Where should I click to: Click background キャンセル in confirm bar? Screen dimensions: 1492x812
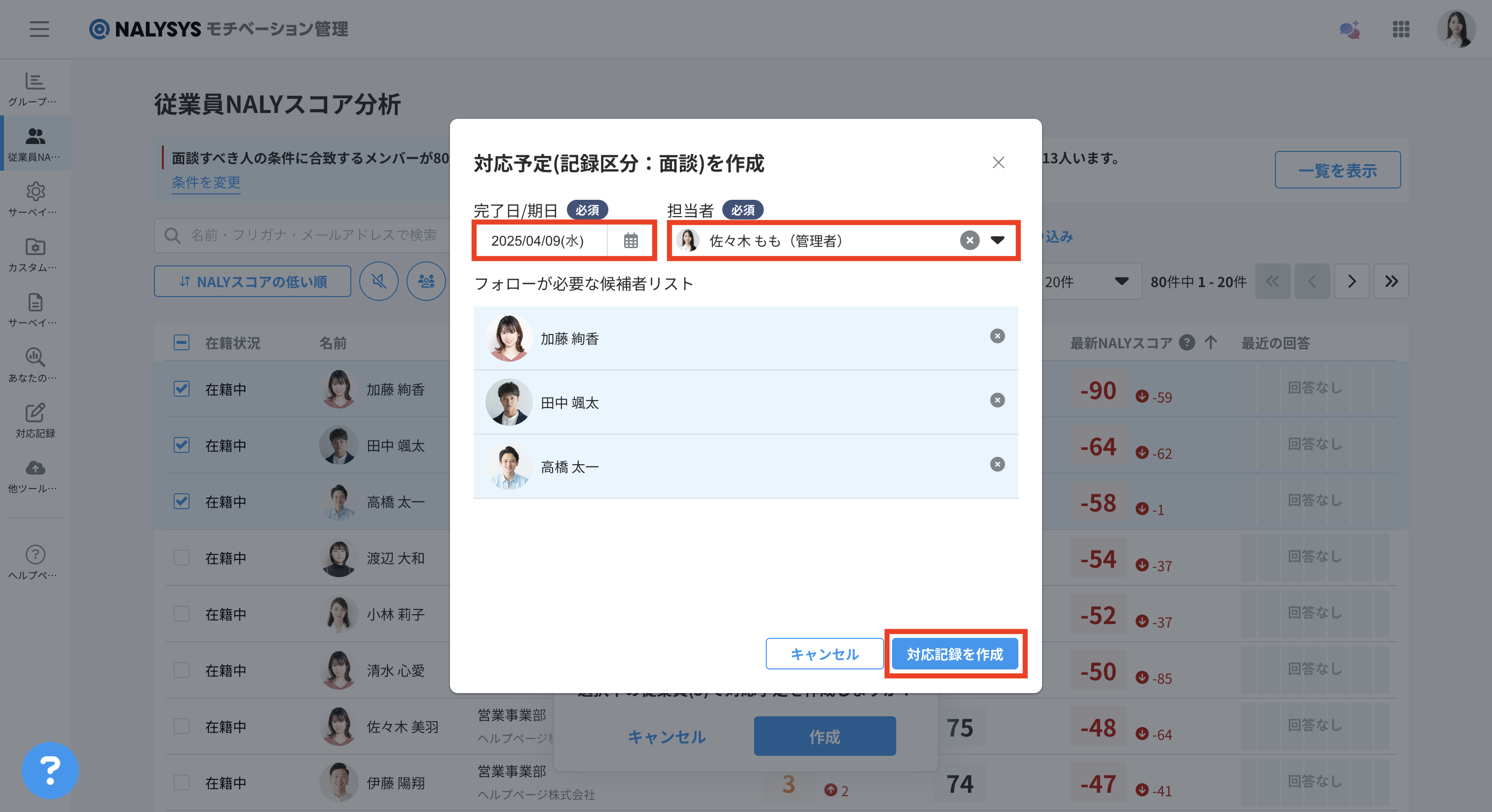(667, 737)
